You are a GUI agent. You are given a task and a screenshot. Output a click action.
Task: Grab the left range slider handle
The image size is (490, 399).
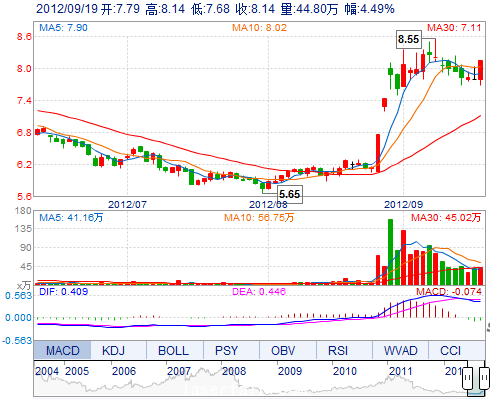tap(468, 378)
